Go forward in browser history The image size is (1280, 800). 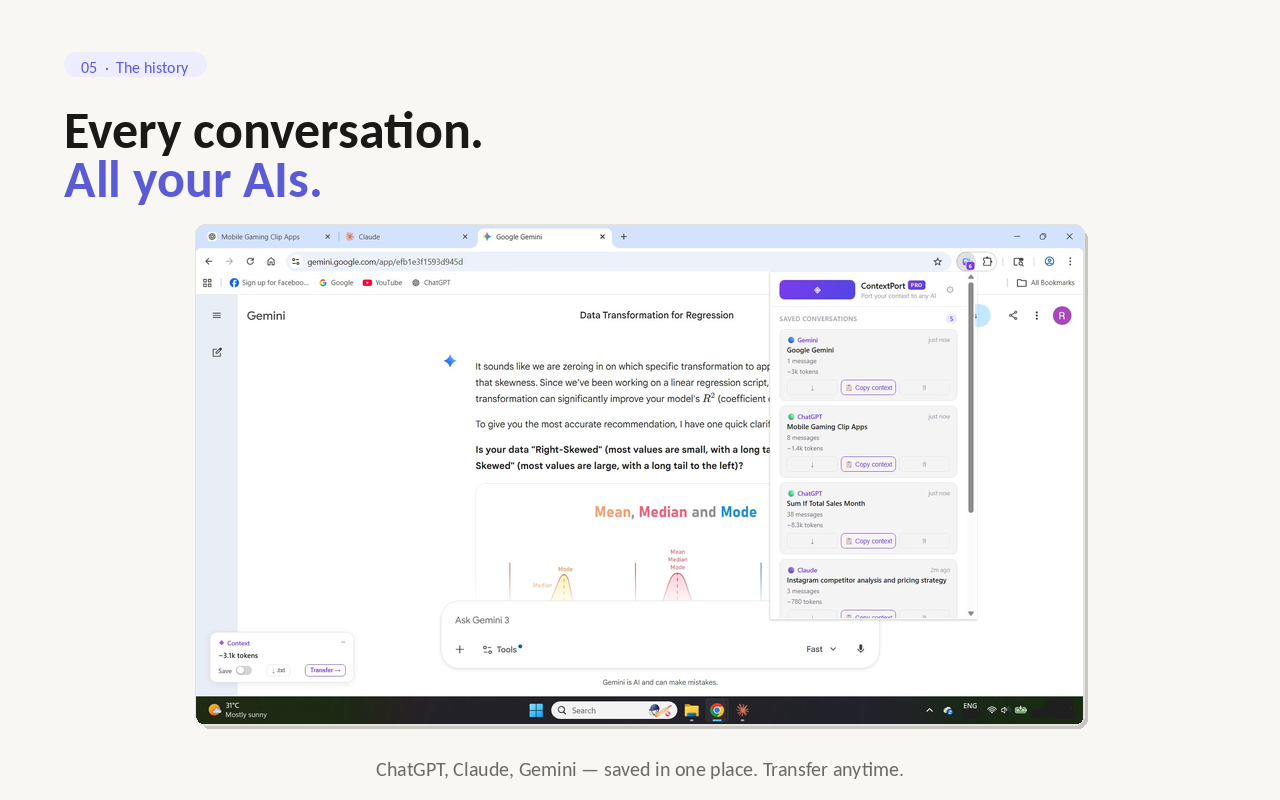pos(229,261)
